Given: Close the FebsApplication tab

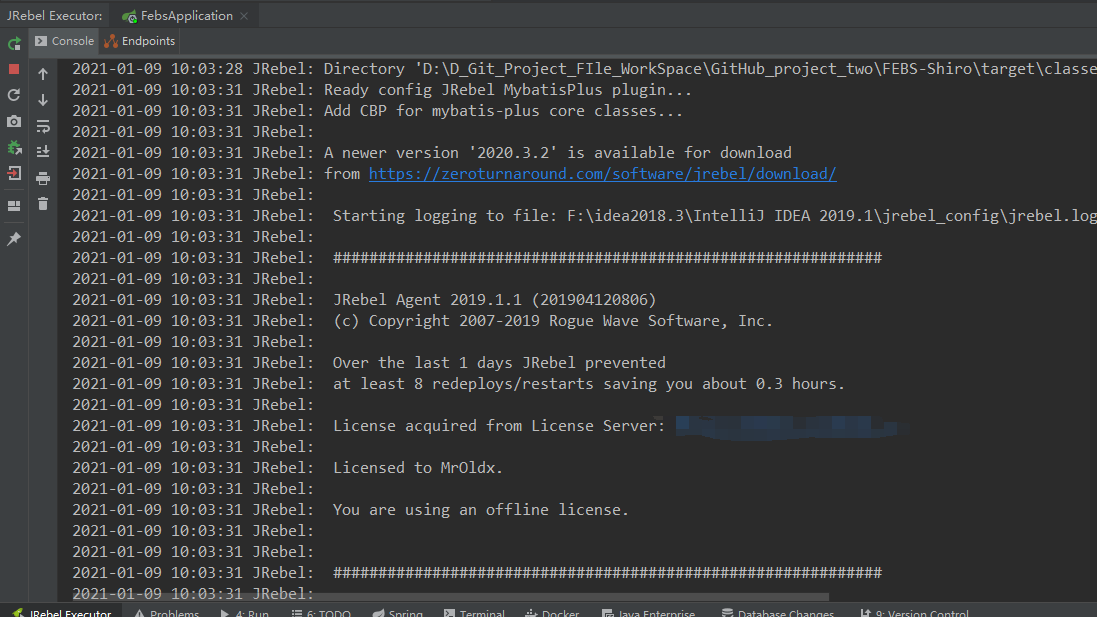Looking at the screenshot, I should click(245, 16).
